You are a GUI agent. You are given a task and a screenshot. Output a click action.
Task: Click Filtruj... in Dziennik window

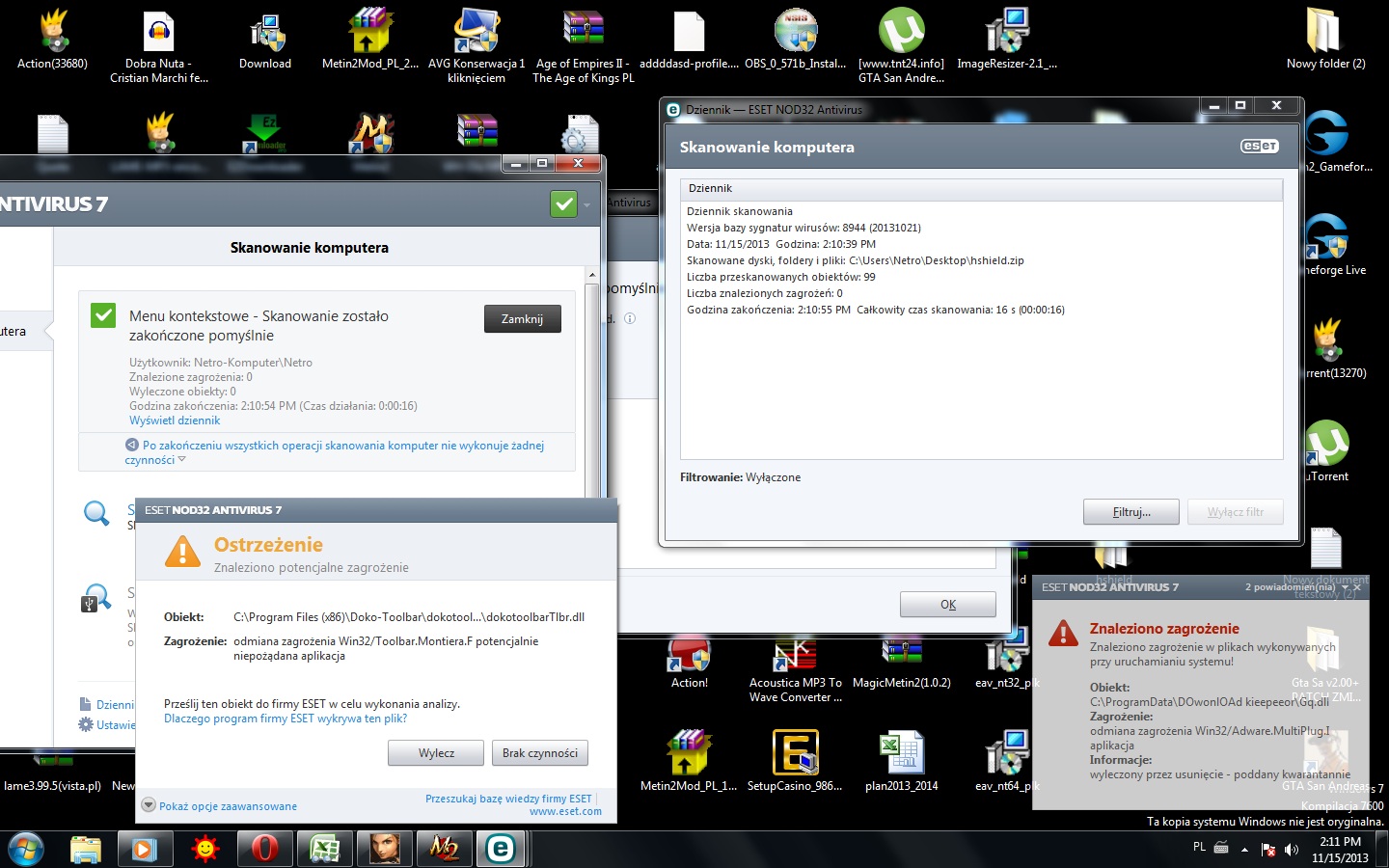1131,512
